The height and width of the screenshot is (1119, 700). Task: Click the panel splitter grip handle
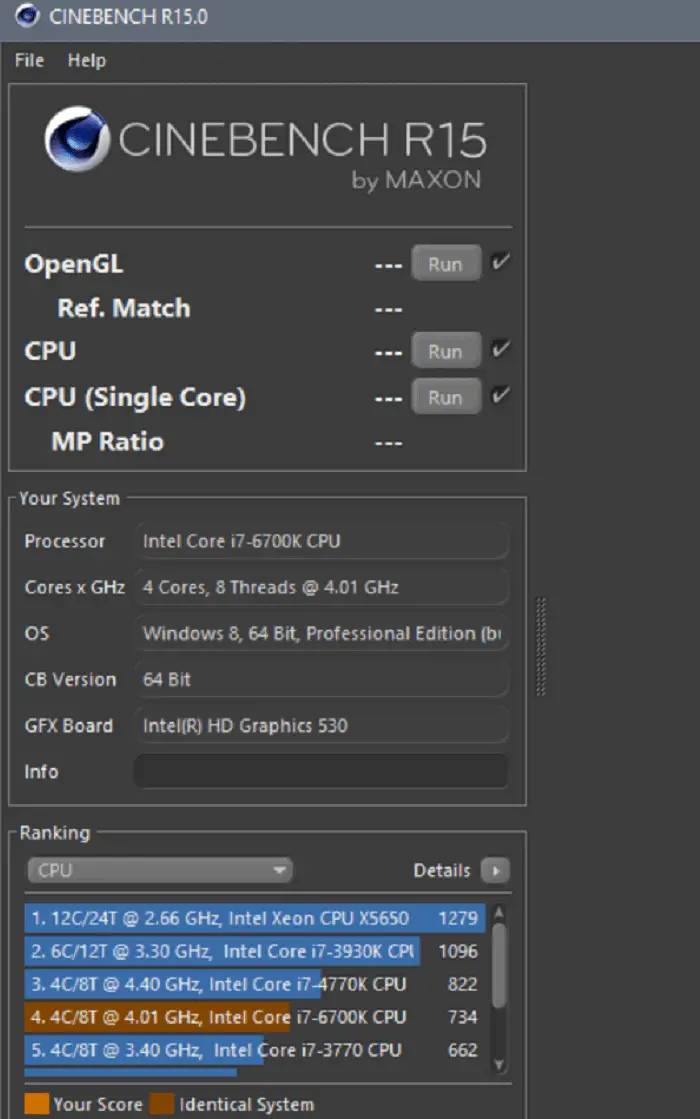point(541,647)
